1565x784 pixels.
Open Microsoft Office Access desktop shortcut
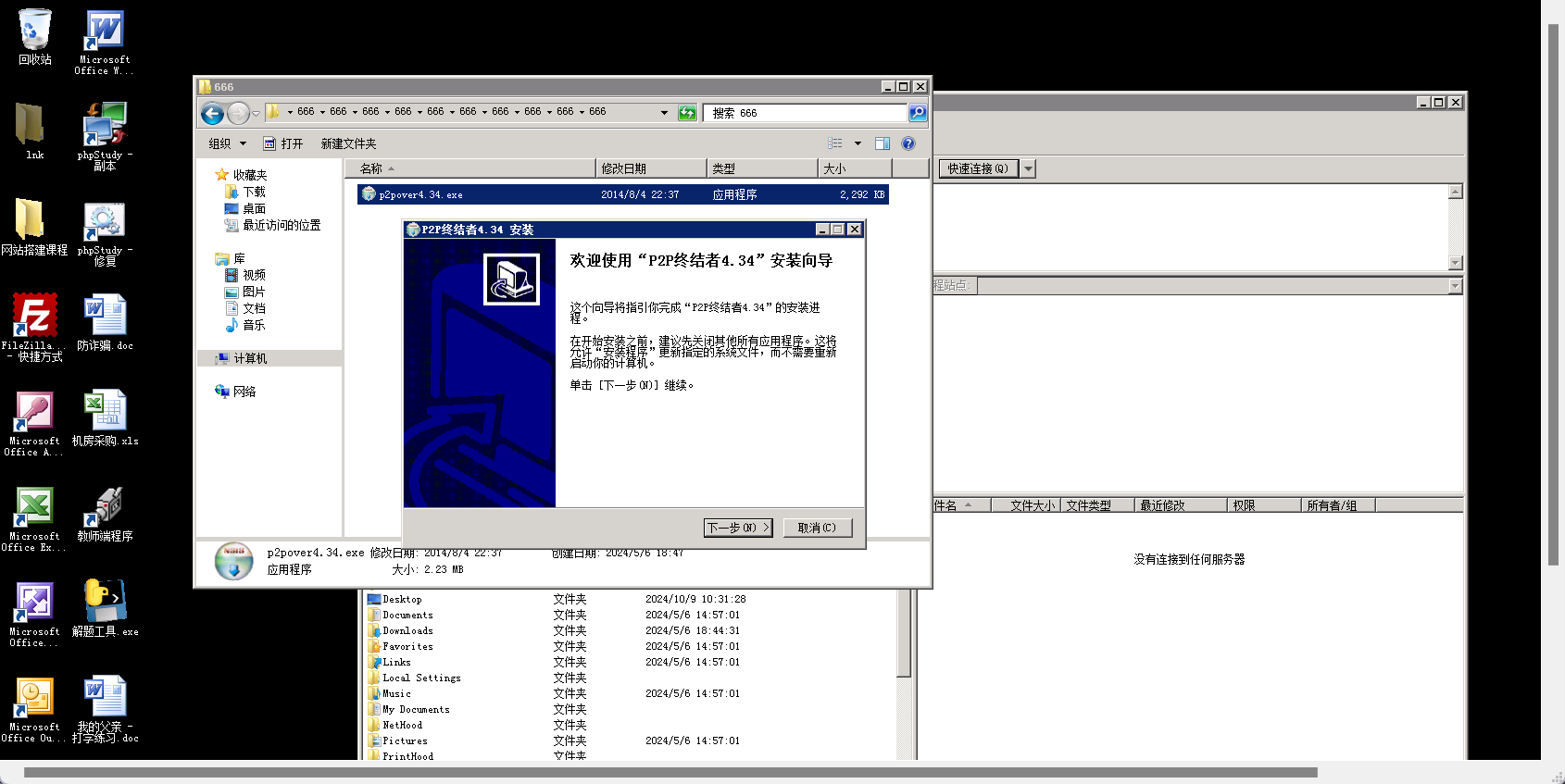click(x=34, y=423)
